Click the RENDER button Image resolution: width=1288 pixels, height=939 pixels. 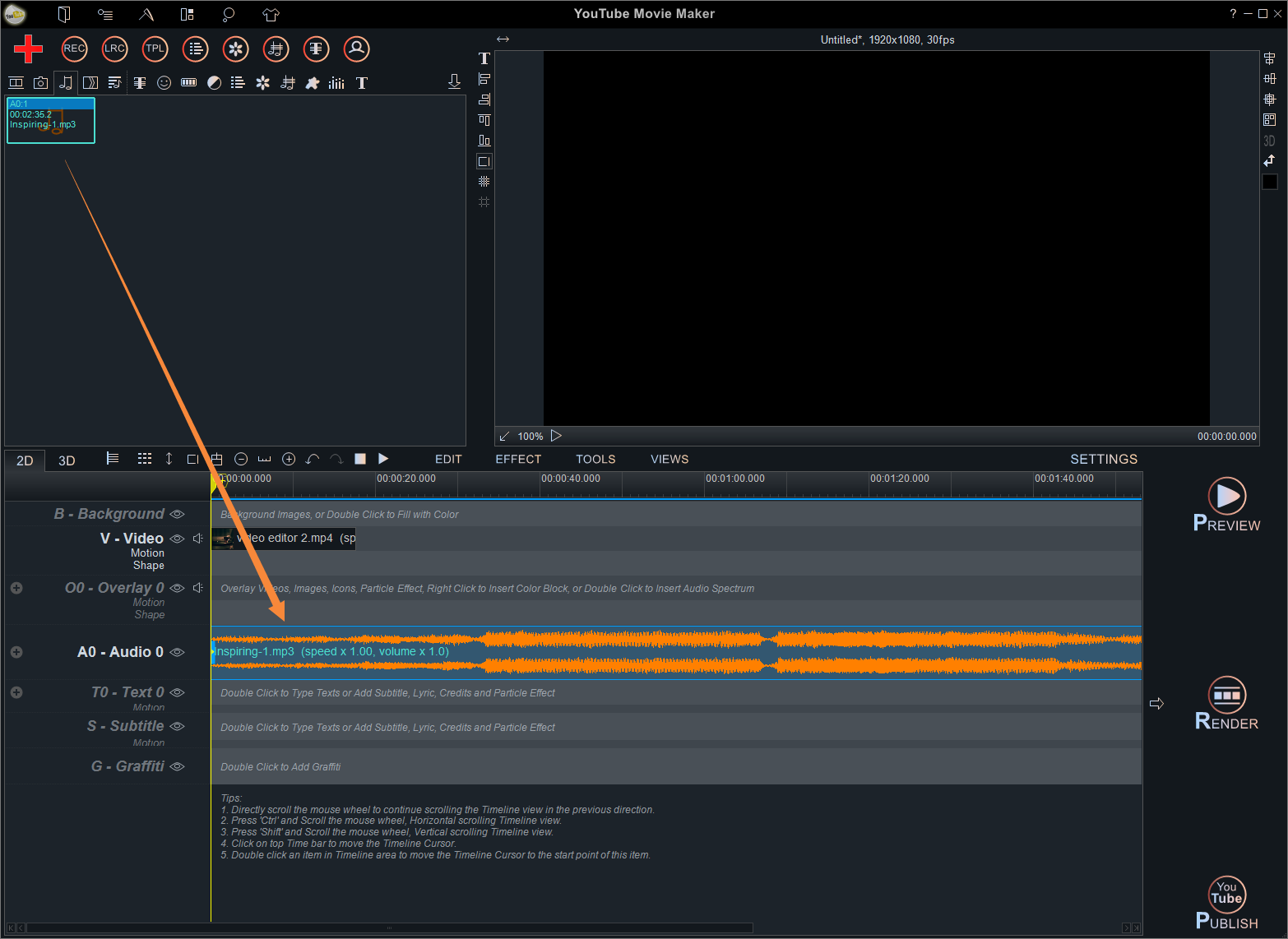(x=1226, y=704)
